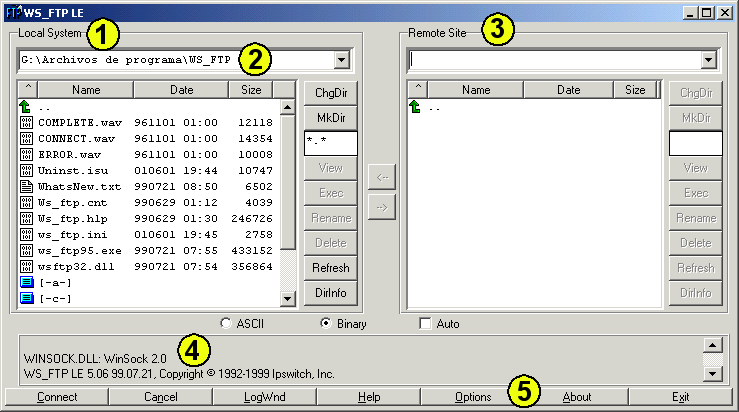Sort remote files by Date column
Screen dimensions: 739x412
pyautogui.click(x=568, y=90)
